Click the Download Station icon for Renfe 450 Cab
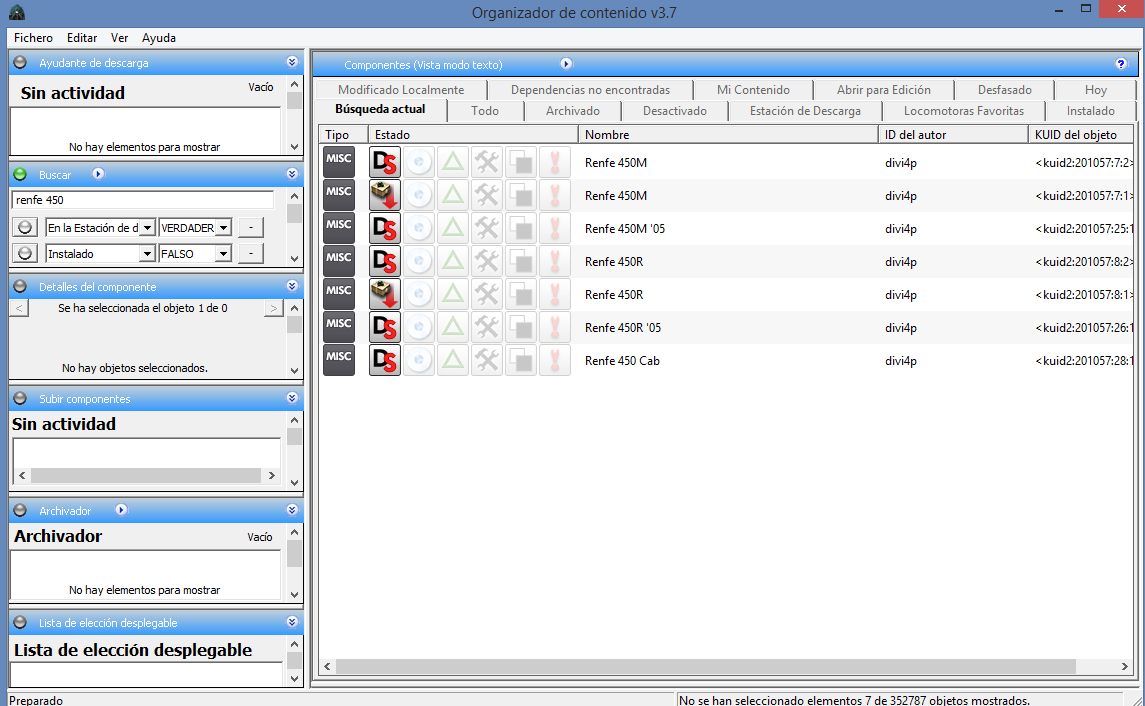Screen dimensions: 1145x706 point(385,360)
